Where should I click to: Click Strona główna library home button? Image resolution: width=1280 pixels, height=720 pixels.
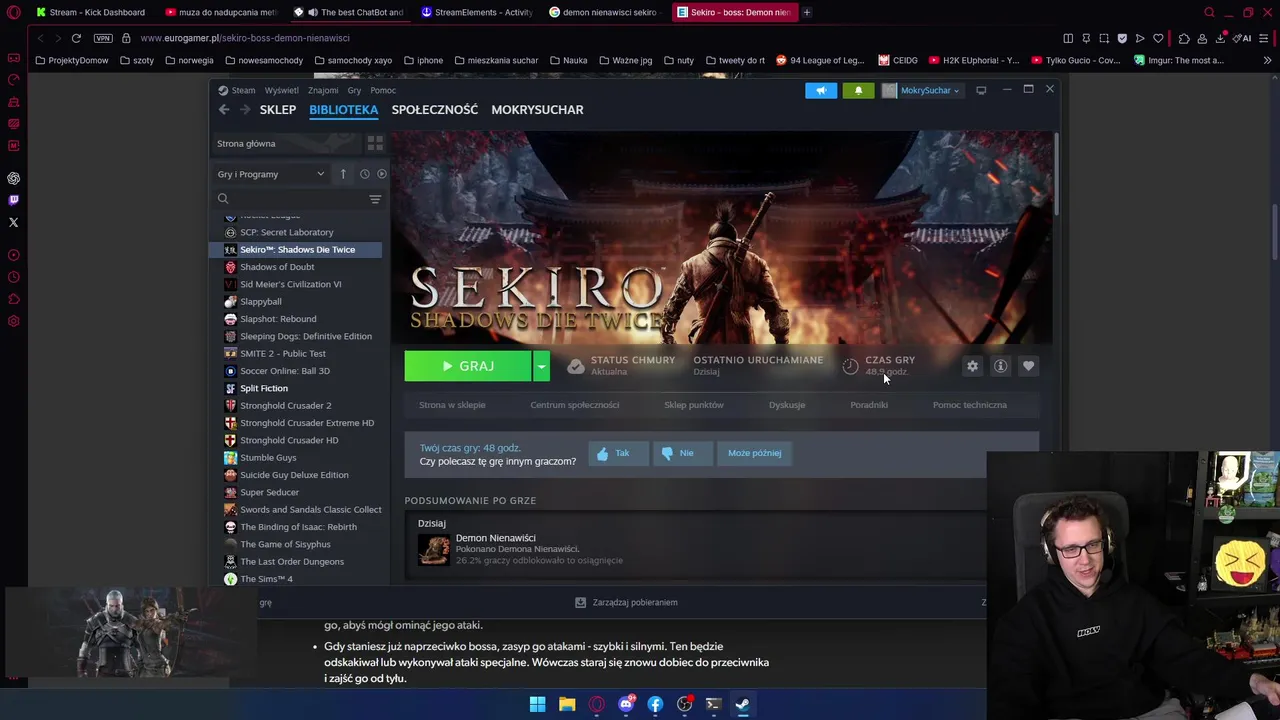286,144
